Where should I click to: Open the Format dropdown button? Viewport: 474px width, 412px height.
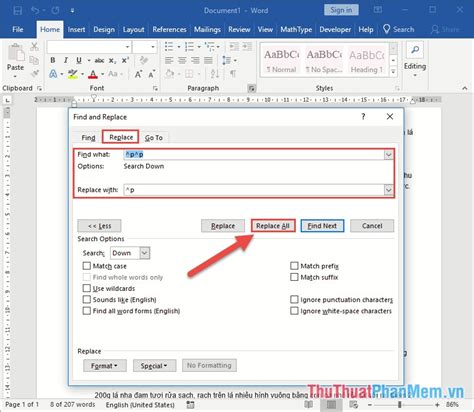click(x=105, y=366)
